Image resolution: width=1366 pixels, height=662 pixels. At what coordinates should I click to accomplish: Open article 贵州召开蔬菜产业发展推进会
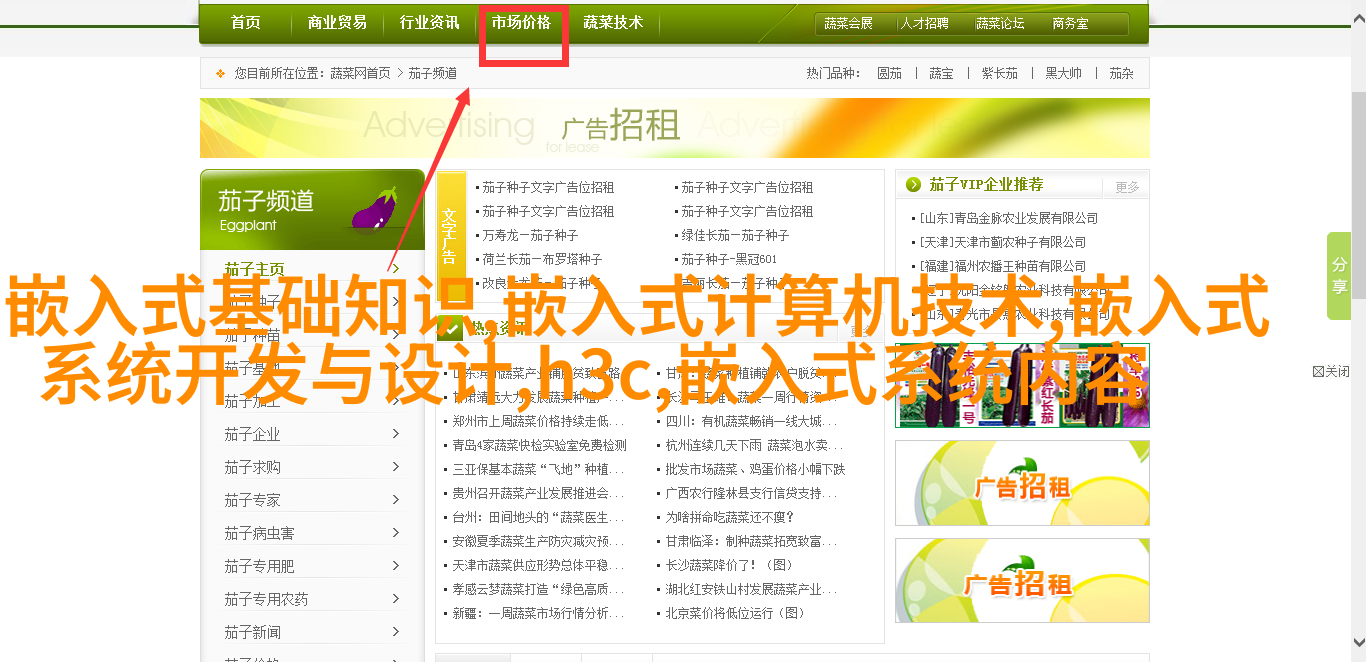click(538, 493)
